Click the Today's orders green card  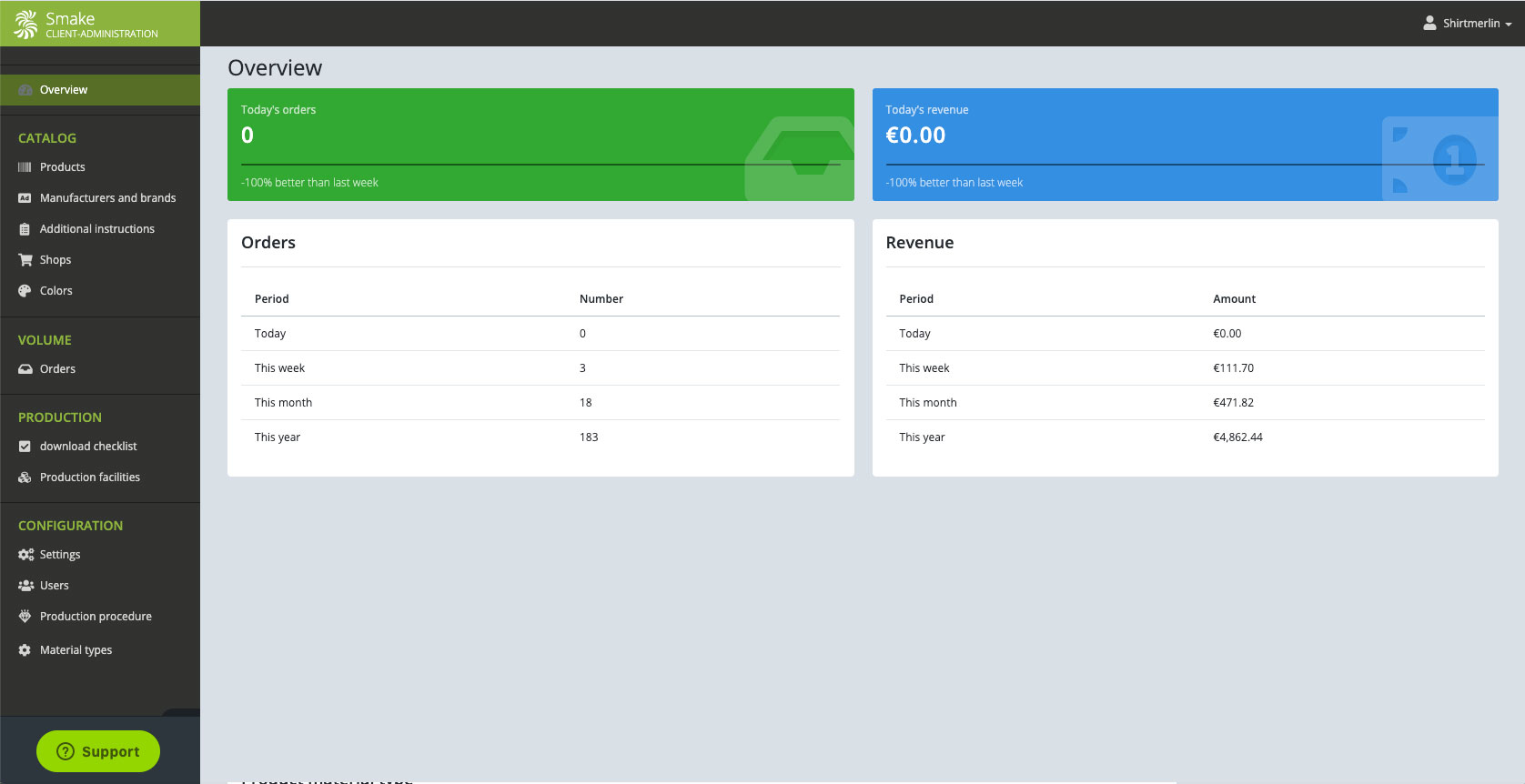point(540,145)
